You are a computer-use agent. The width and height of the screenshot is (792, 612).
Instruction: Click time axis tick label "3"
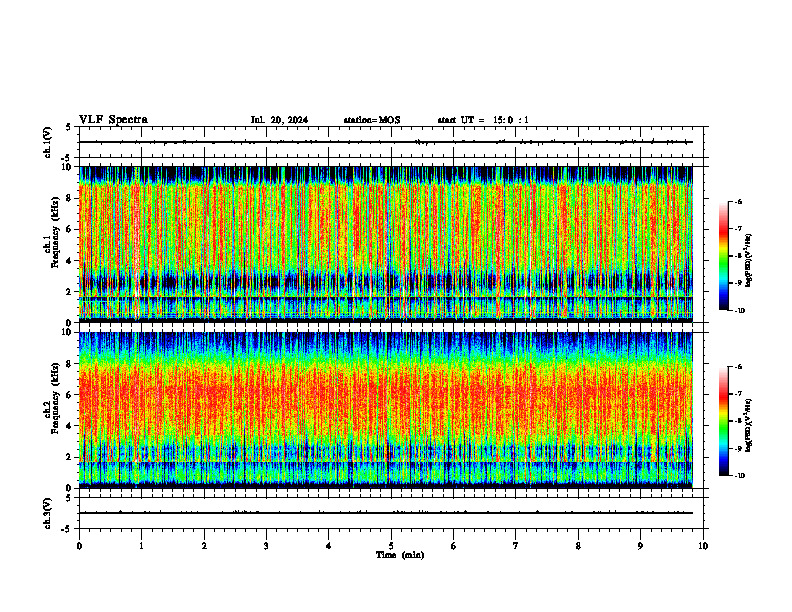(266, 546)
